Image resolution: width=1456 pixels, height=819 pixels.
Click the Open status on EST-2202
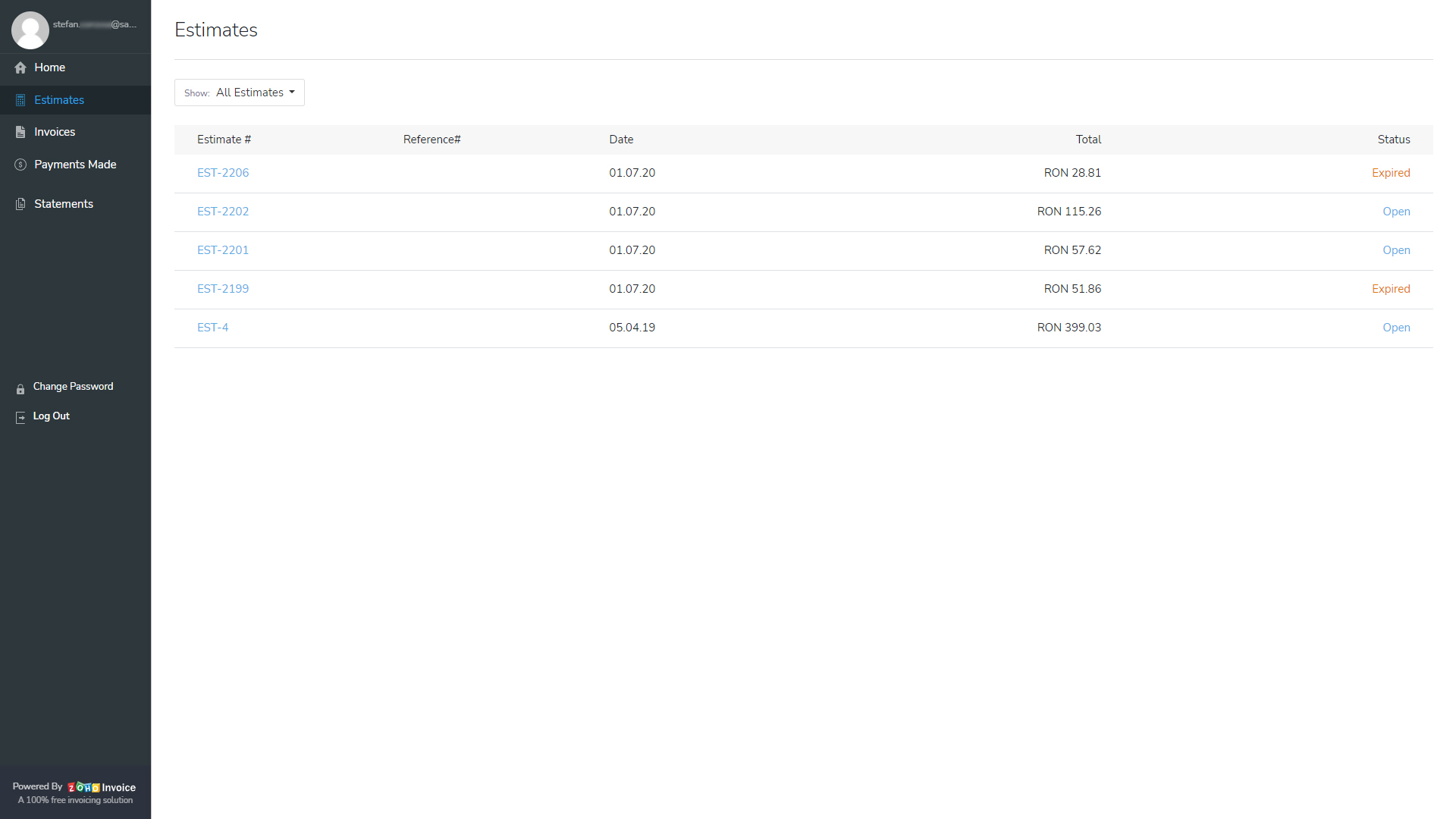[1396, 212]
